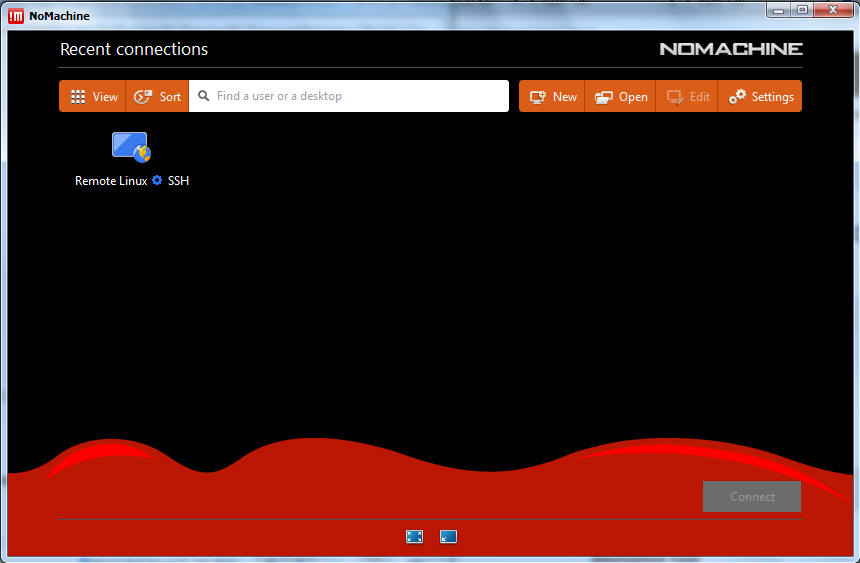Click the magnifier icon in search bar
The width and height of the screenshot is (860, 563).
(204, 96)
